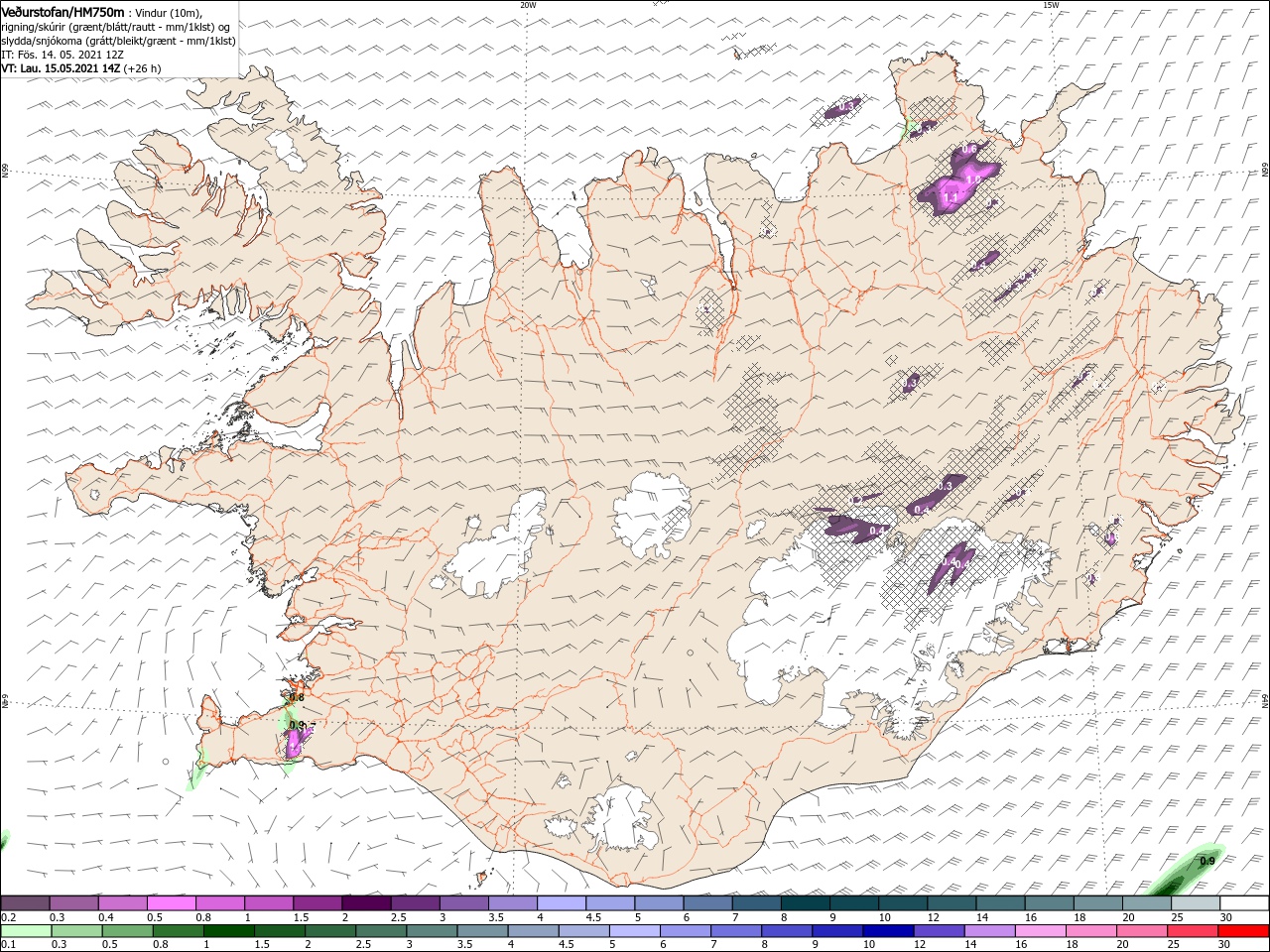Click the 'slydda/snjókoma' legend description line
This screenshot has height=952, width=1270.
point(118,41)
